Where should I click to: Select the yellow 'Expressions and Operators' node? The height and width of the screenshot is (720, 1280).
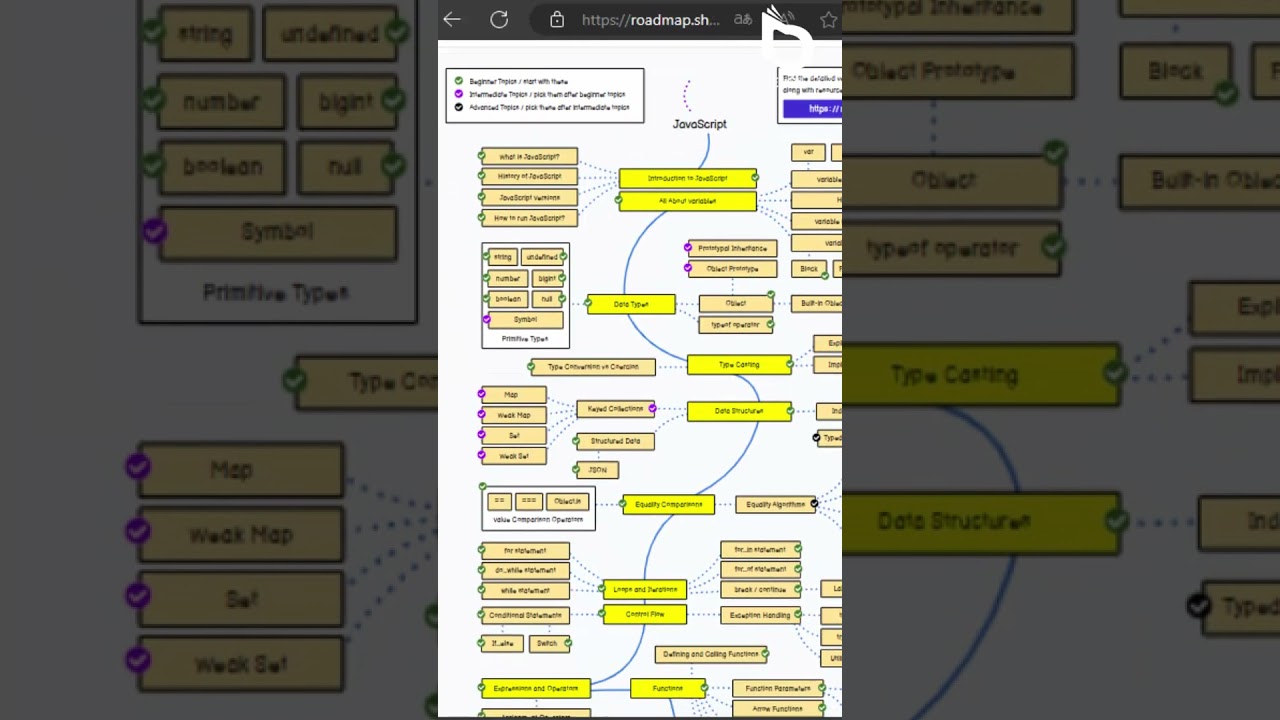pos(535,688)
